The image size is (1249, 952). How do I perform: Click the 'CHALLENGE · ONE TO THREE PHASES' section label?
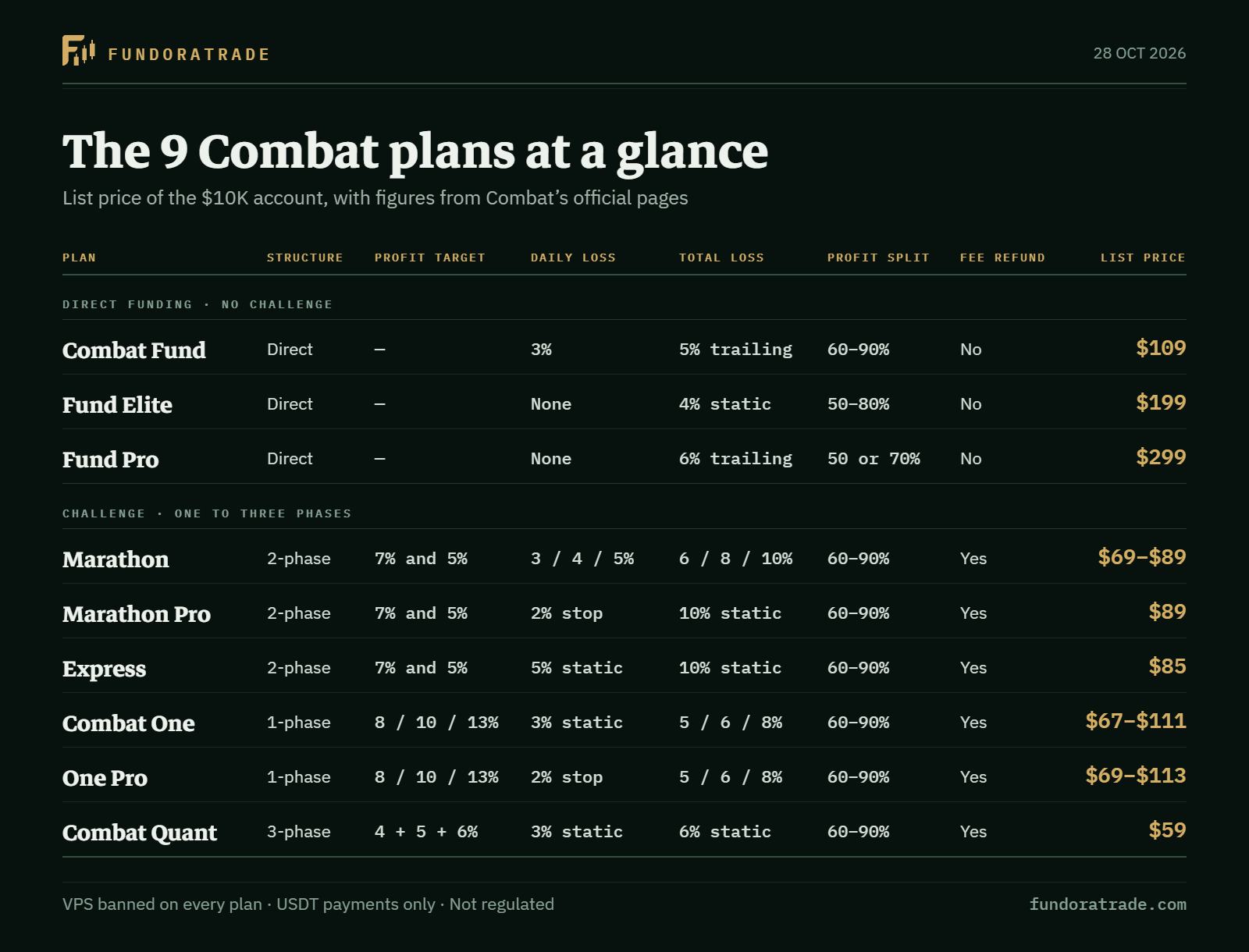point(208,513)
